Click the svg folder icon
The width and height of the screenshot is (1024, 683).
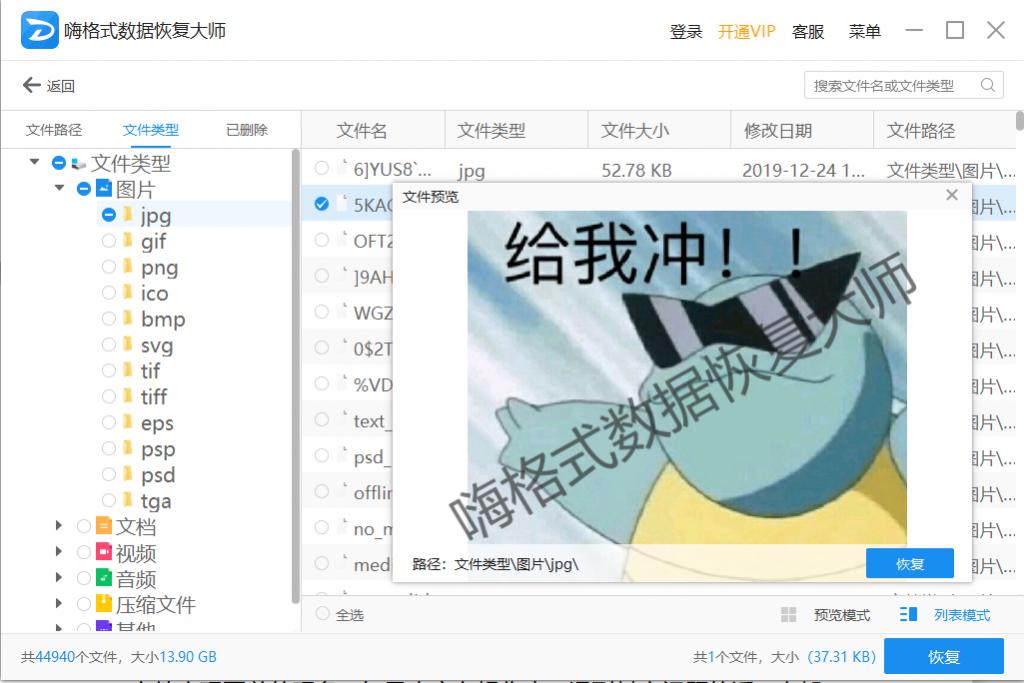128,344
